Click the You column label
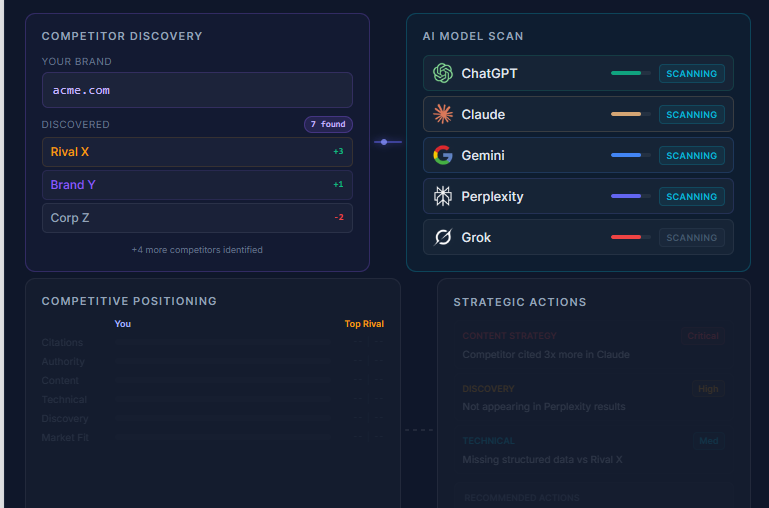The width and height of the screenshot is (769, 508). (x=123, y=324)
